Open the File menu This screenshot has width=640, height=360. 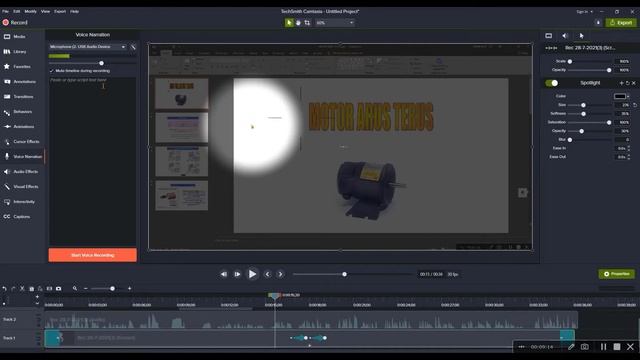tap(5, 11)
